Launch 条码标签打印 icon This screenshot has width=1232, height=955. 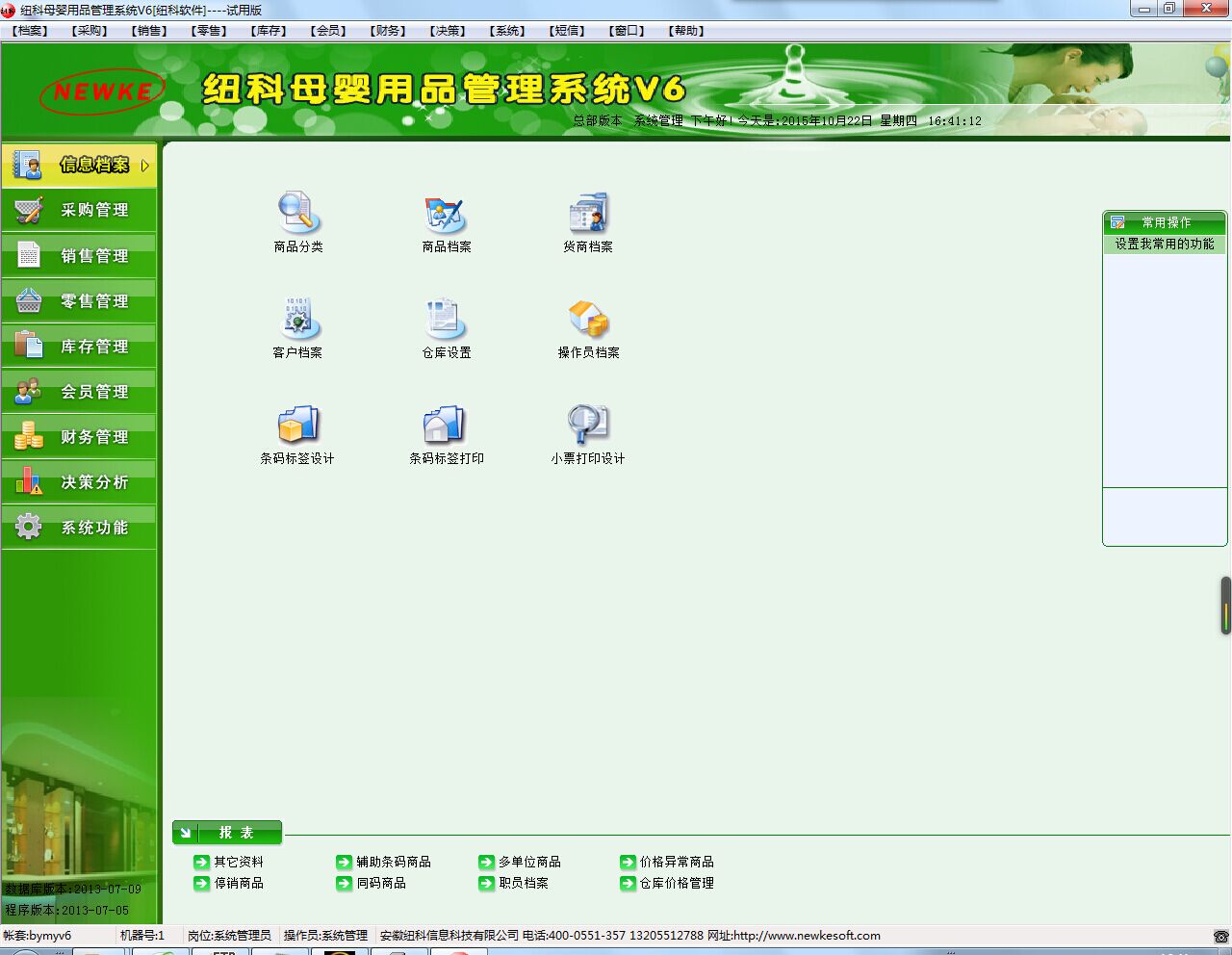tap(446, 426)
